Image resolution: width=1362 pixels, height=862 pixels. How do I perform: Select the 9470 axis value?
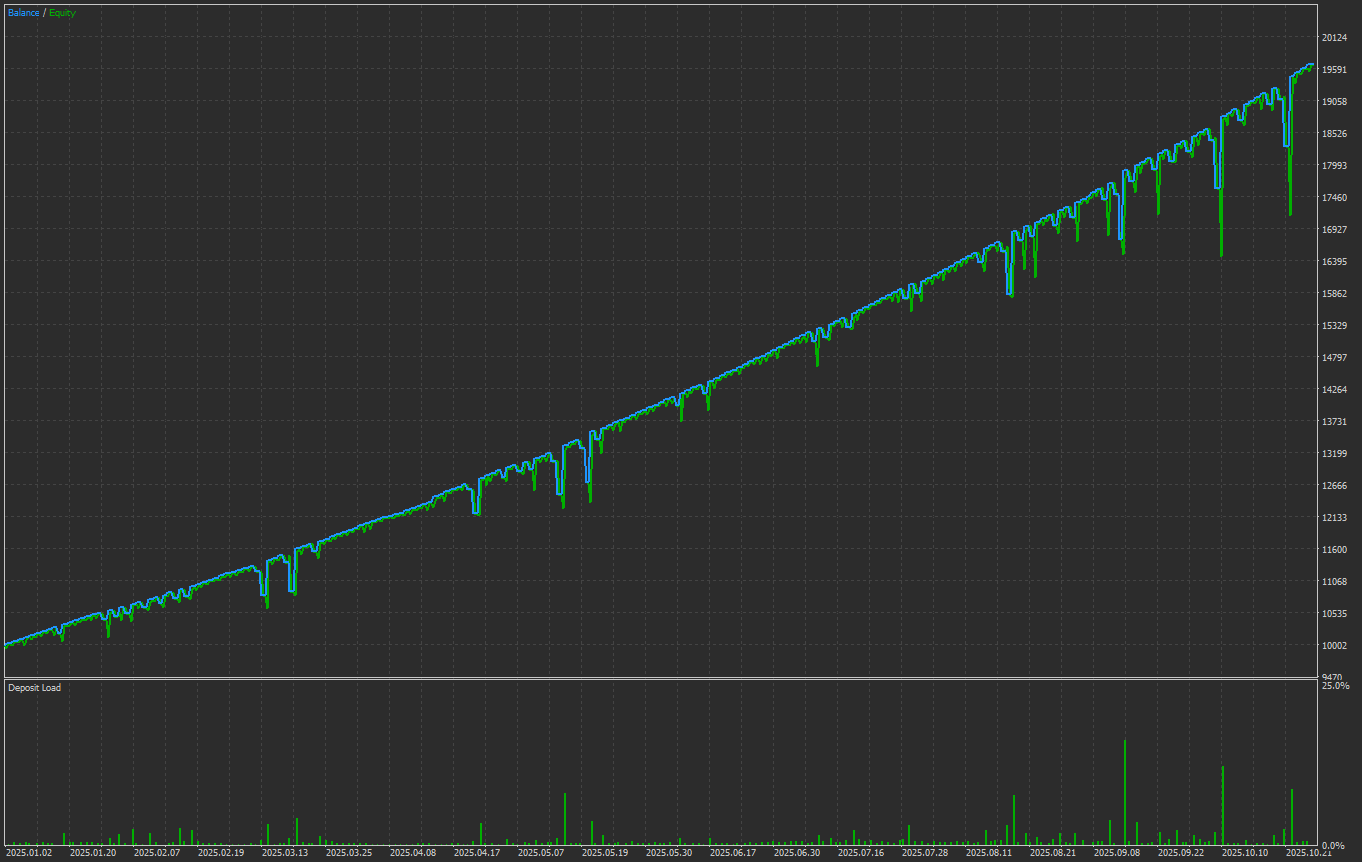[1333, 677]
